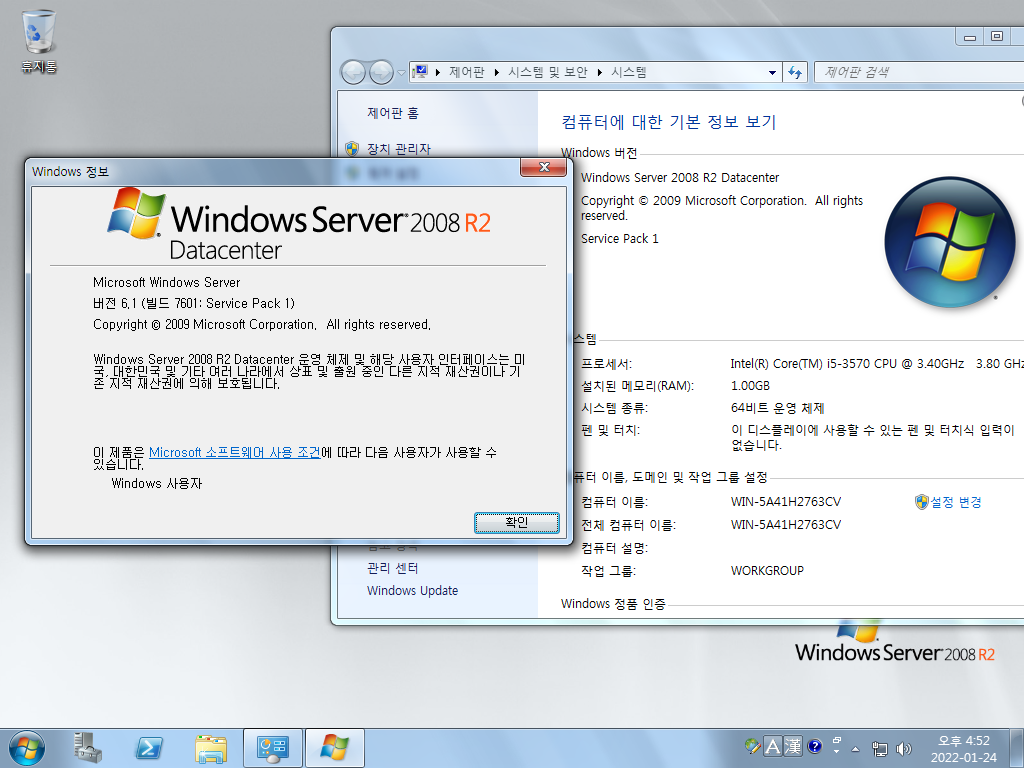Restore the language bar icon in tray
Screen dimensions: 1024x768
837,740
